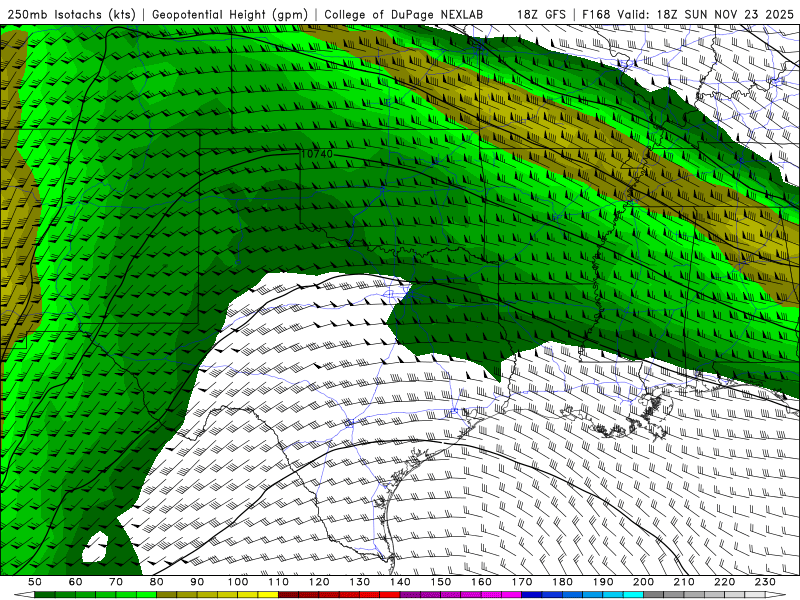Screen dimensions: 800x600
Task: Click the 210 value on the color scale
Action: coord(684,582)
